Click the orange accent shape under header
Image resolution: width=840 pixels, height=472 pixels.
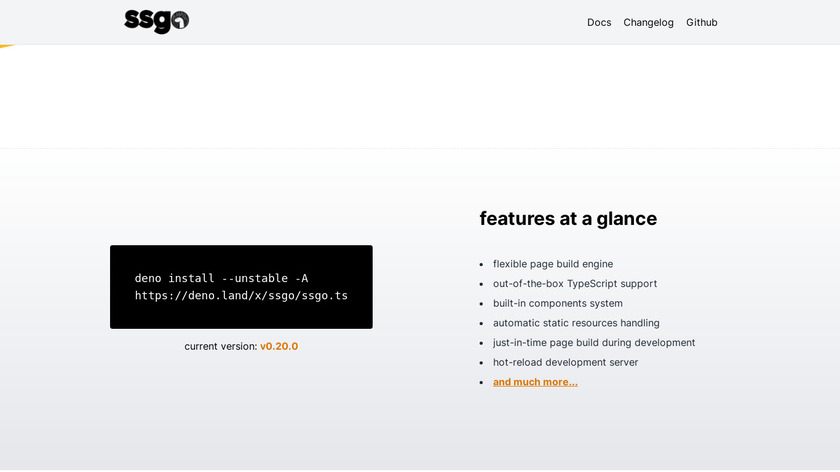6,46
